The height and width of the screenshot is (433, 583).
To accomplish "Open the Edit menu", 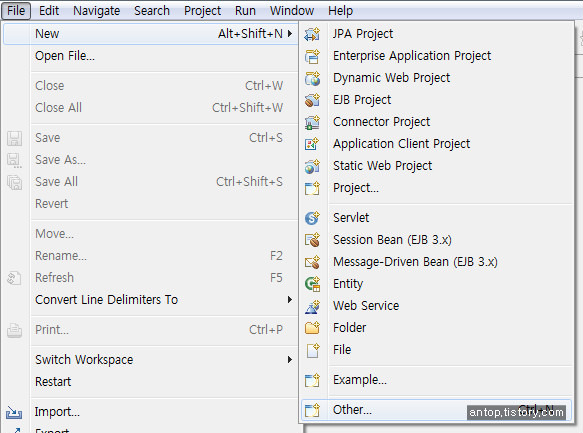I will (49, 10).
